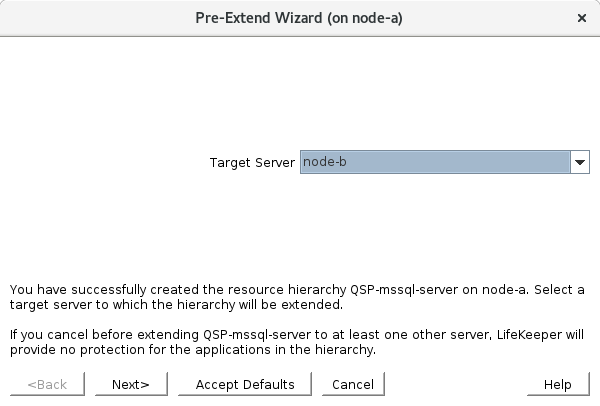Click the Next> button
Screen dimensions: 600x406
point(131,384)
